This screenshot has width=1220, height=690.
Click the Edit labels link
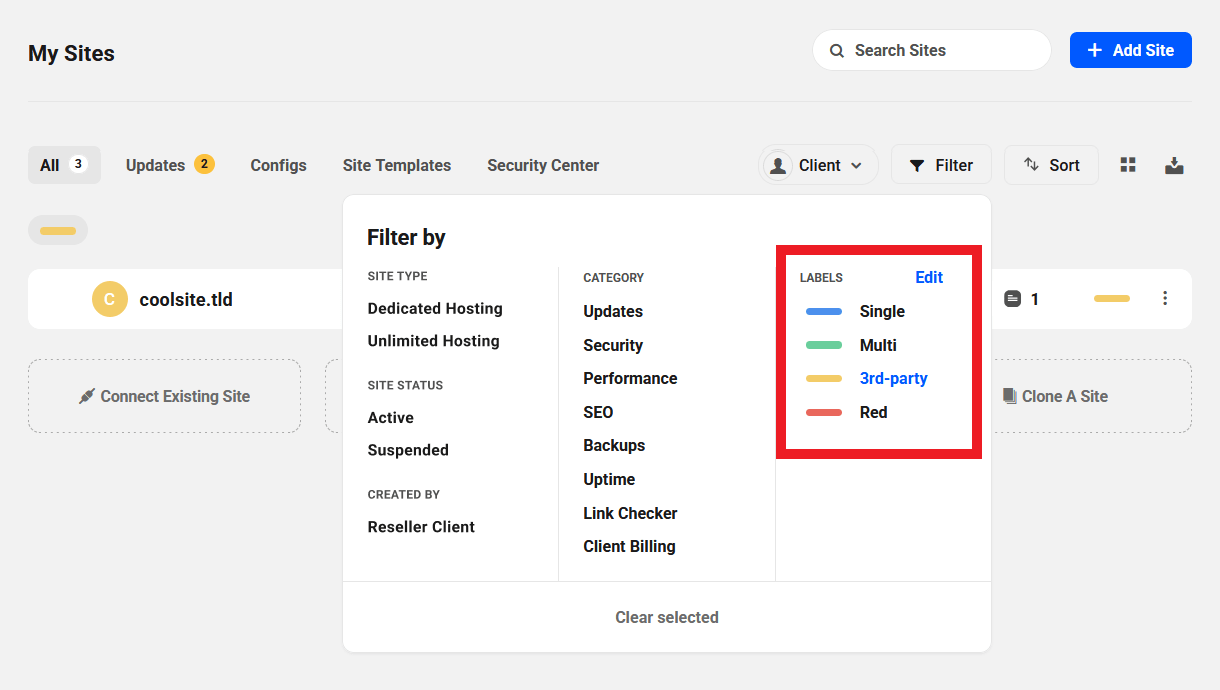coord(929,277)
